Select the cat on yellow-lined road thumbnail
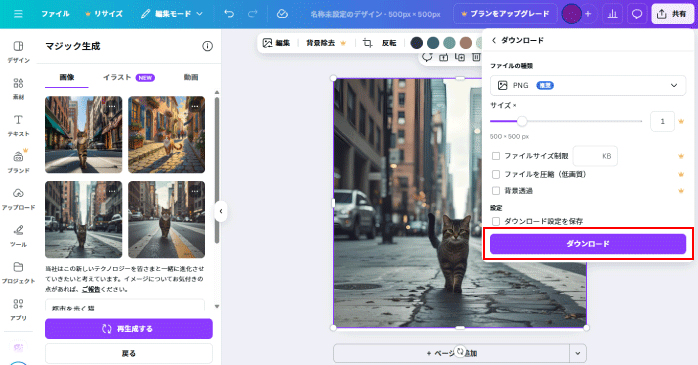Screen dimensions: 698x365 (166, 219)
